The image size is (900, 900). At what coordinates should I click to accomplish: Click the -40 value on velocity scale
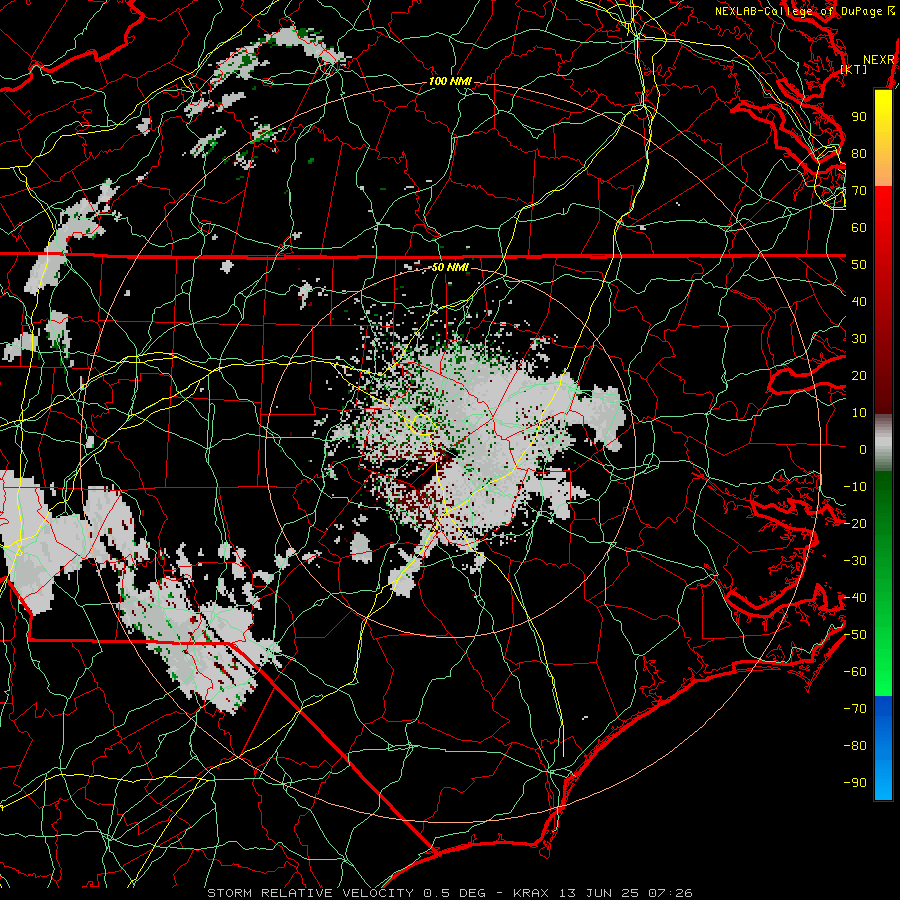click(855, 598)
